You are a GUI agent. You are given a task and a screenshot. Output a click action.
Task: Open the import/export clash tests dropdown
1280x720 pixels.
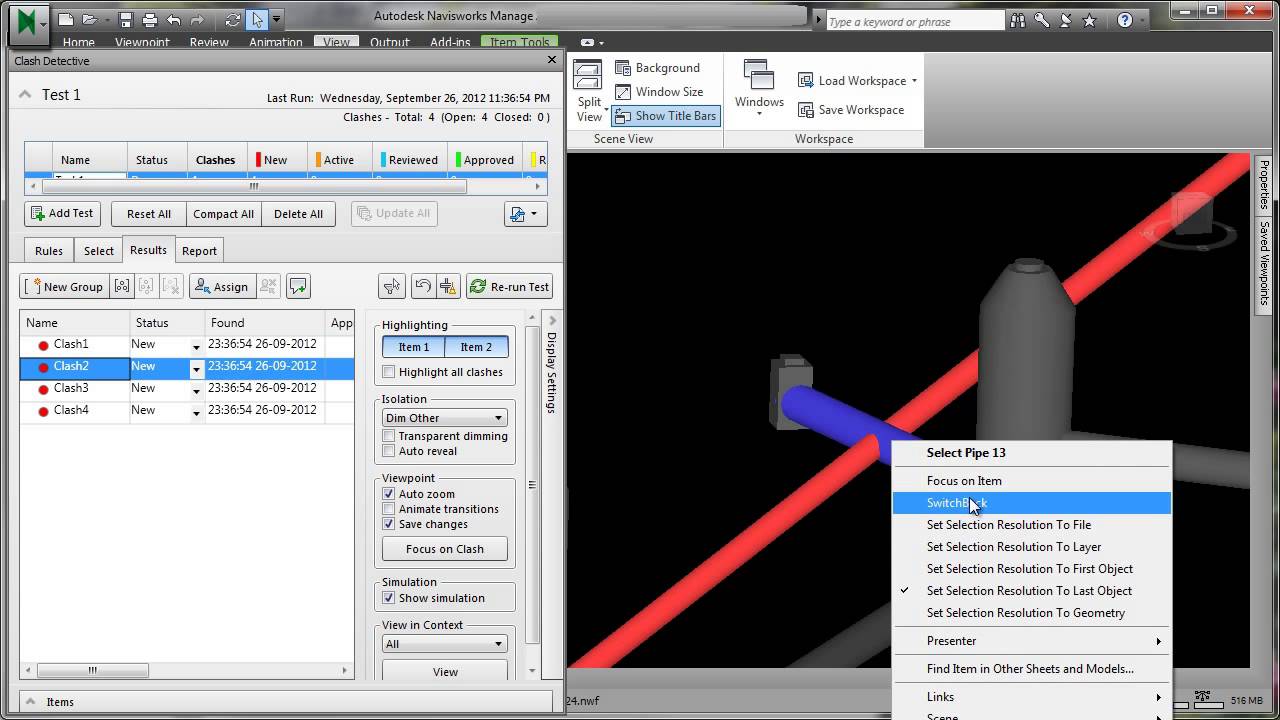(x=526, y=213)
